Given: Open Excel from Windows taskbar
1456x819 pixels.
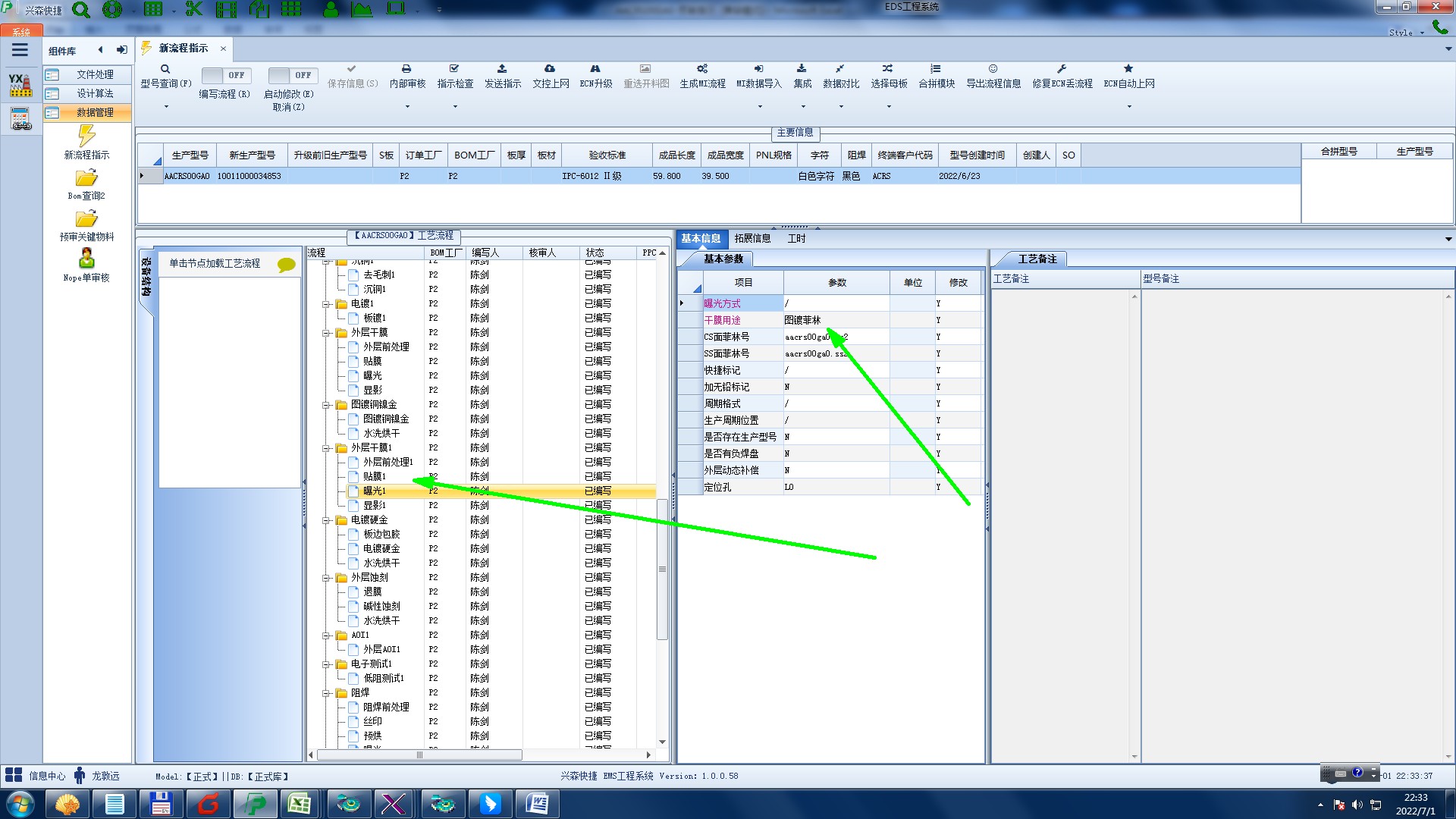Looking at the screenshot, I should 299,803.
